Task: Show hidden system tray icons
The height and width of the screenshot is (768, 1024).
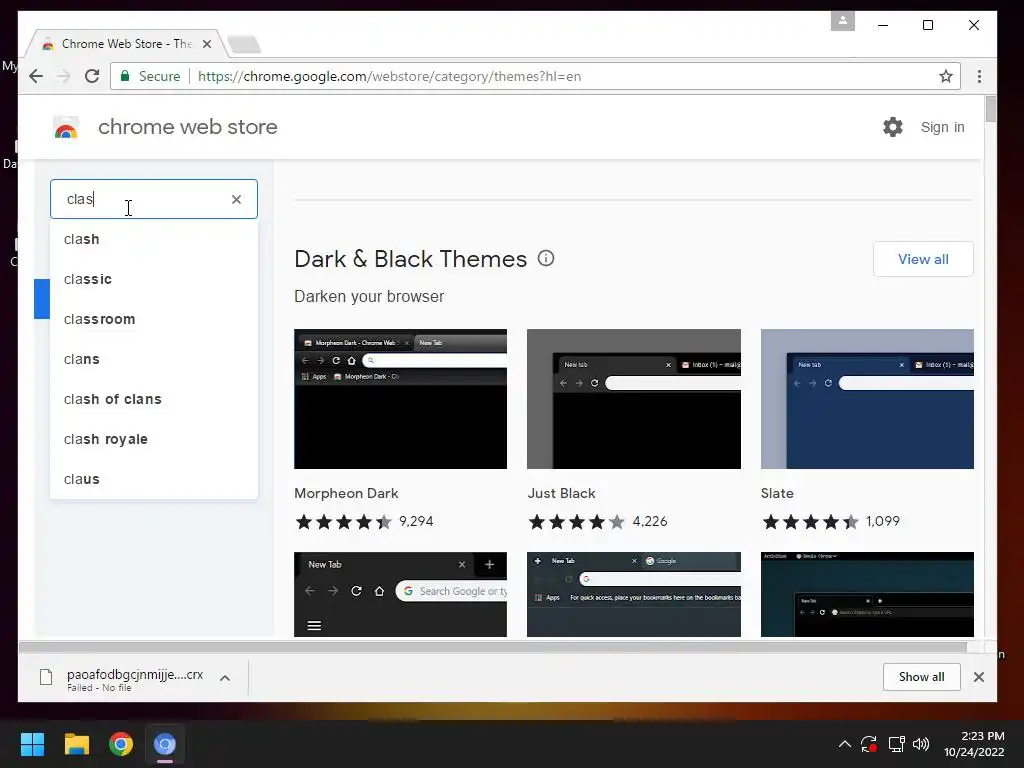Action: tap(844, 744)
